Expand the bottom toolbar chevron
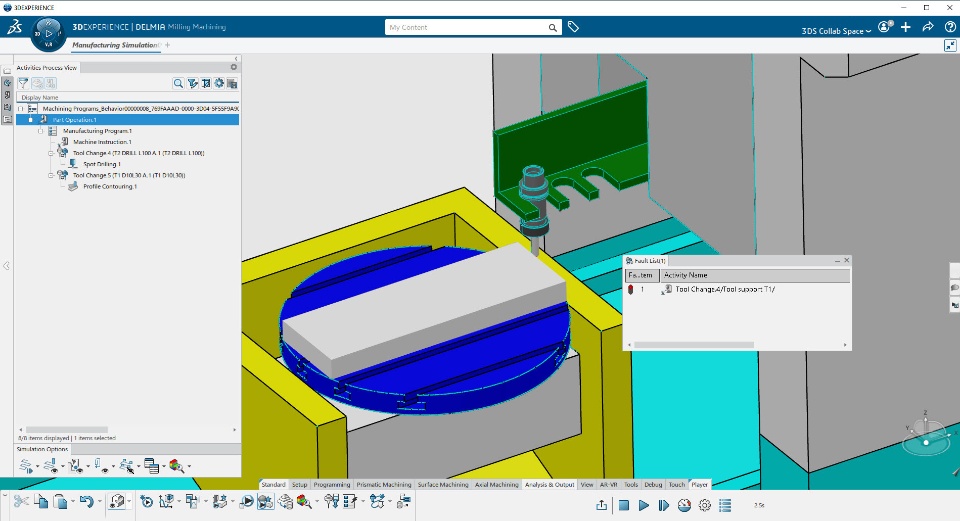 4,493
